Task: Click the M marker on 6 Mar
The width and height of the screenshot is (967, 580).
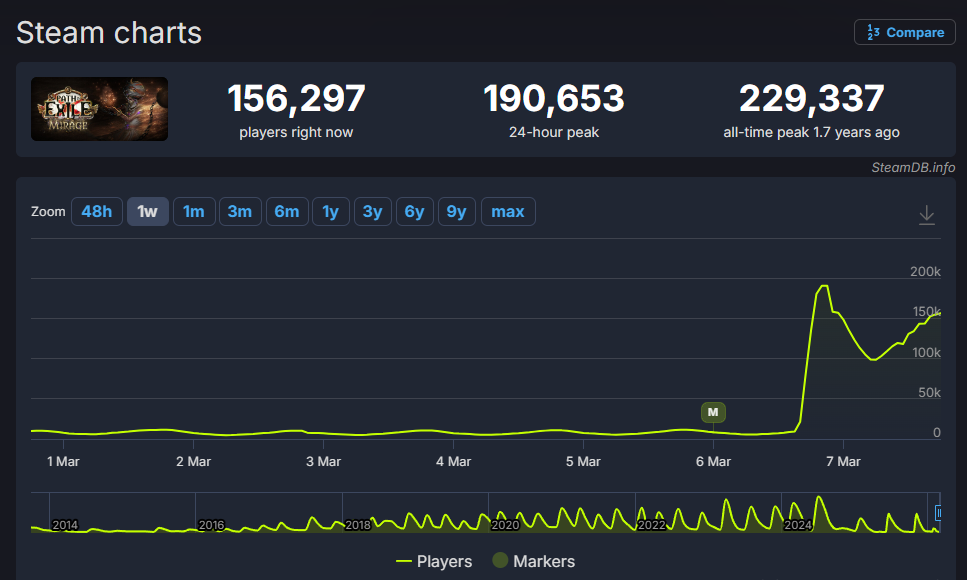Action: pos(713,412)
